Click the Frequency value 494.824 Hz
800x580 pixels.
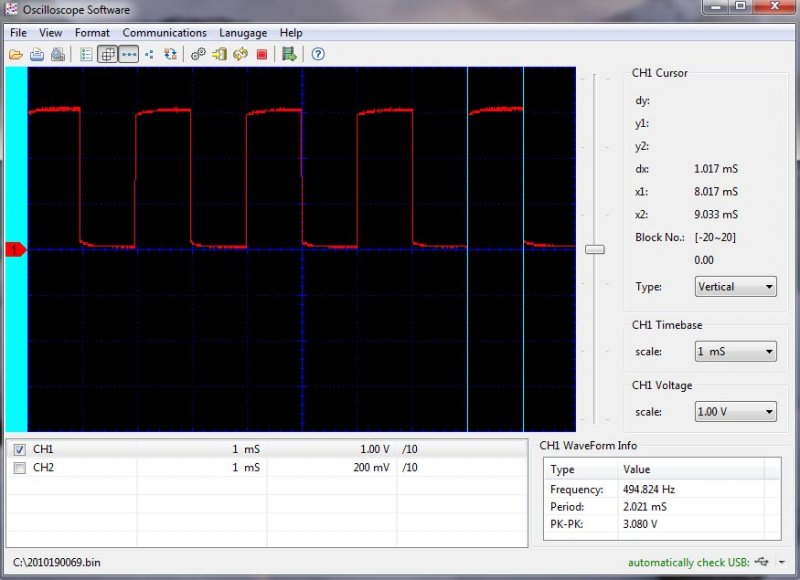[648, 489]
